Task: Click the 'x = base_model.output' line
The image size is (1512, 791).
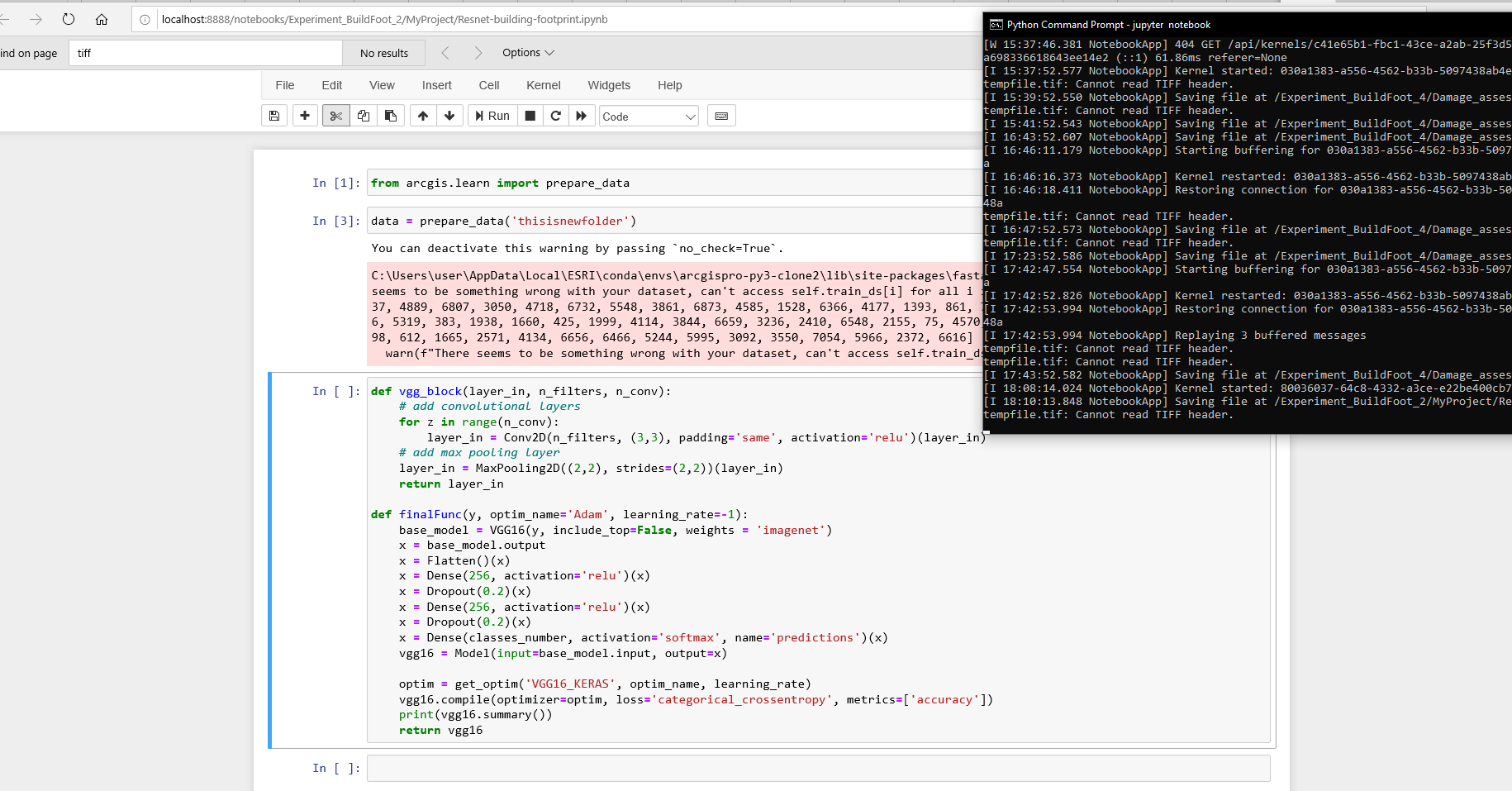Action: coord(472,546)
